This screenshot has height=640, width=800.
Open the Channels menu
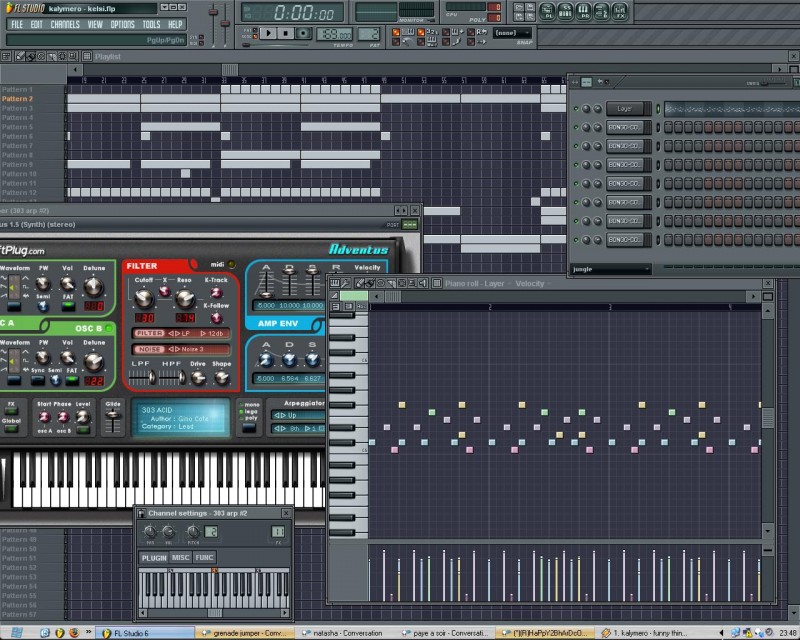coord(65,24)
